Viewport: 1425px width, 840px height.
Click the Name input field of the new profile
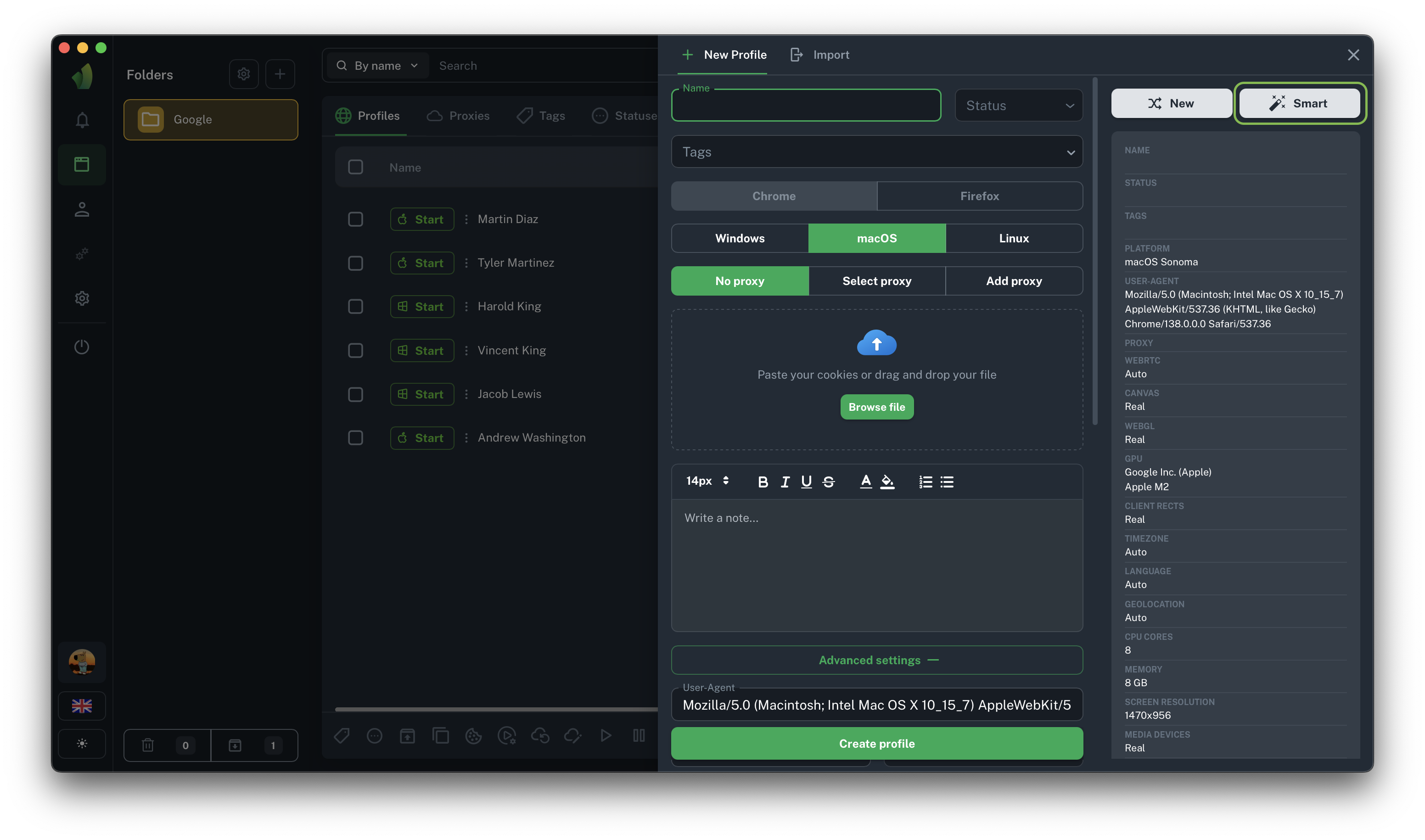(805, 105)
